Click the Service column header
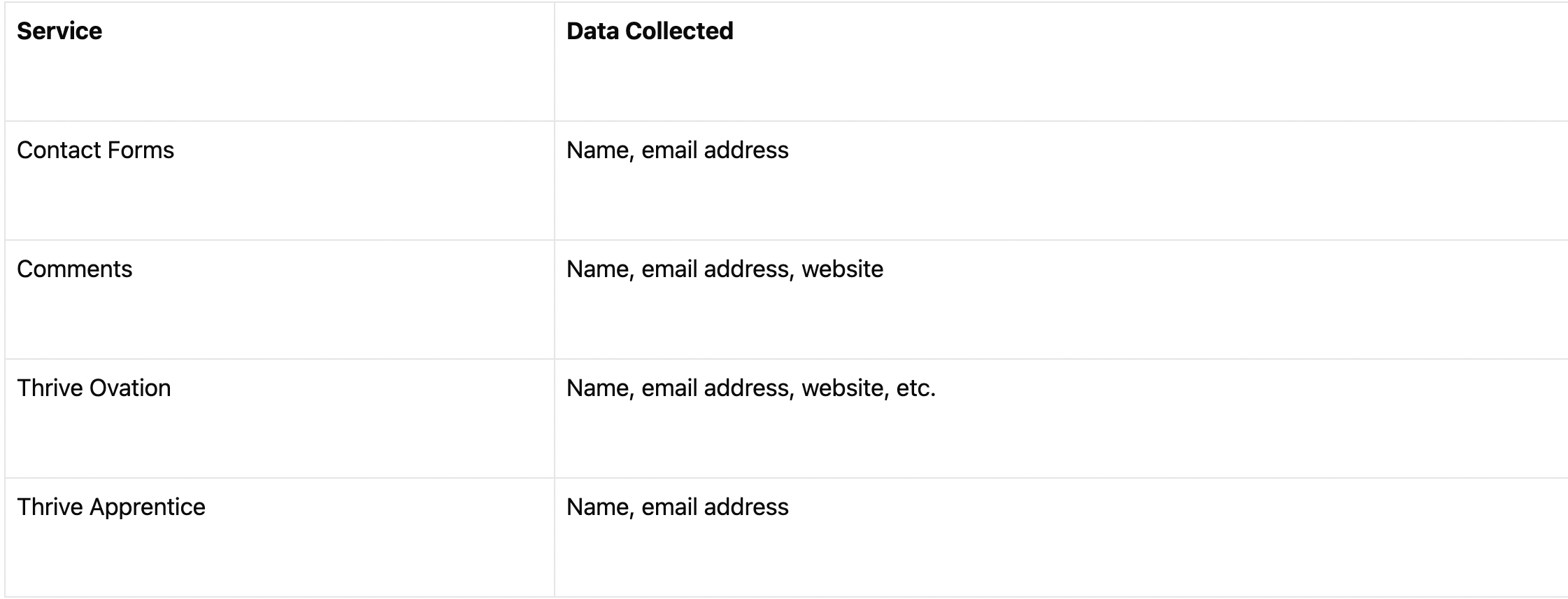This screenshot has width=1568, height=599. pyautogui.click(x=280, y=62)
